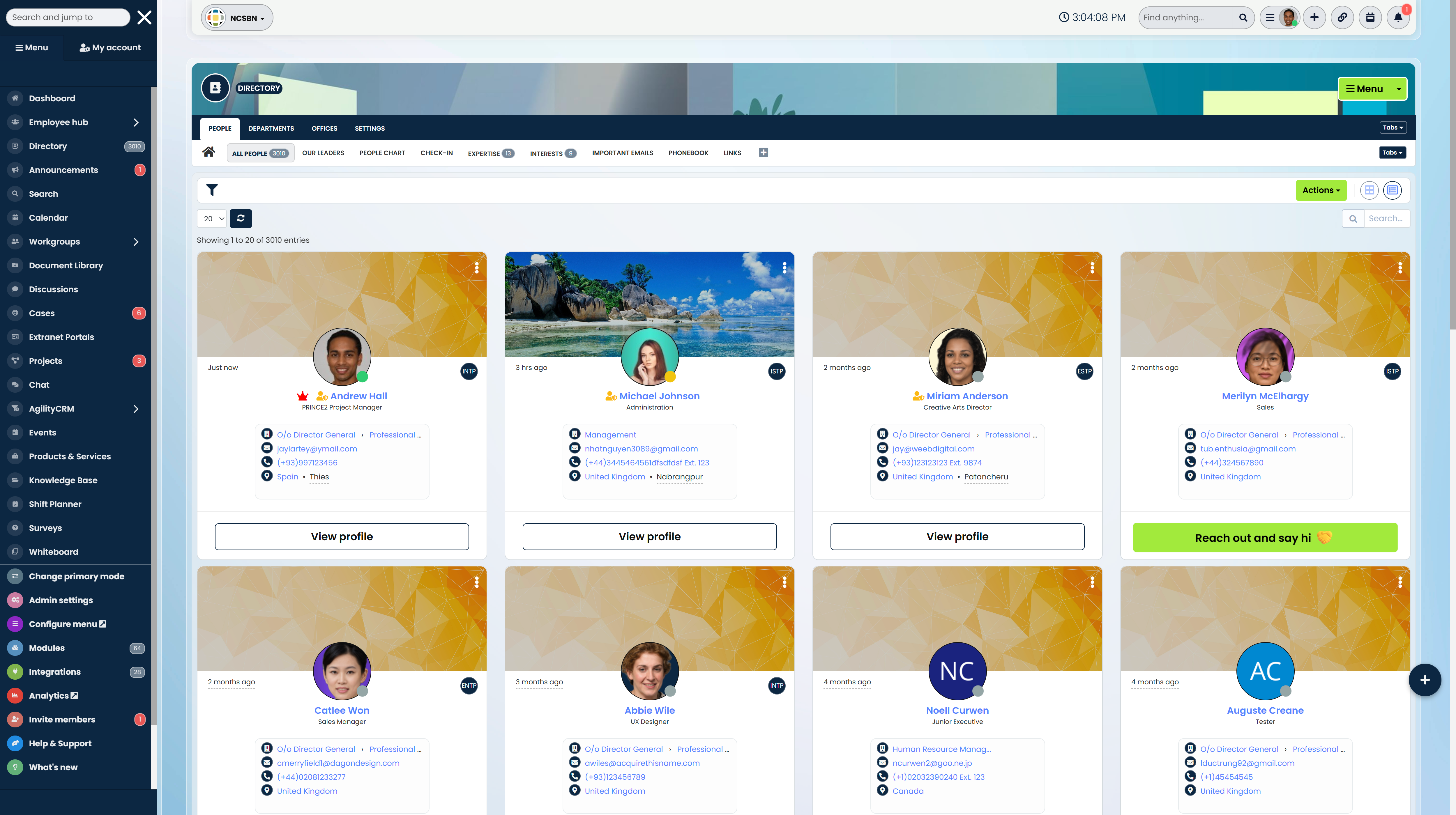
Task: View profile of Michael Johnson
Action: point(649,536)
